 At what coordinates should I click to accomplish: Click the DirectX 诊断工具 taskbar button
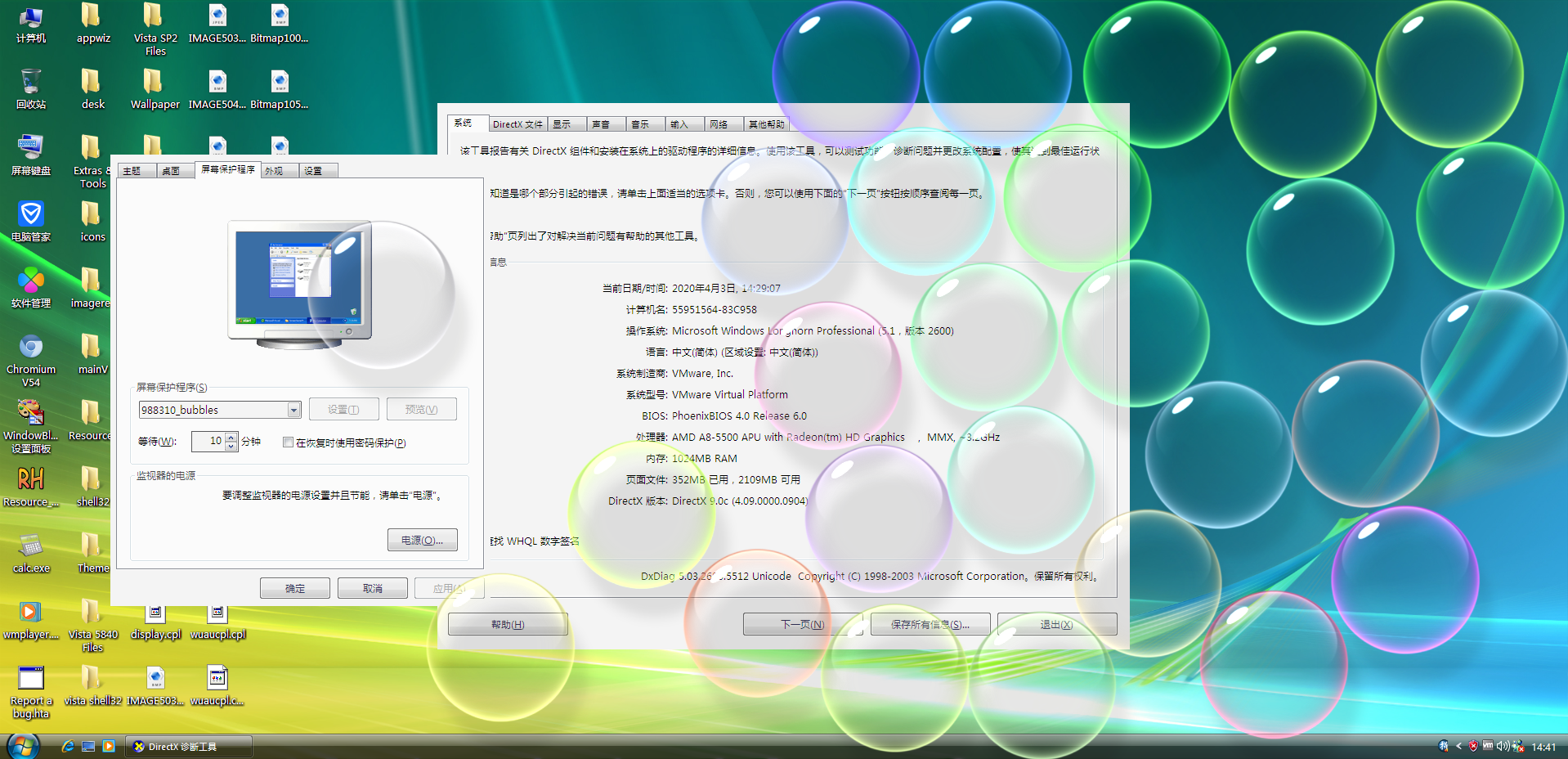click(x=188, y=746)
